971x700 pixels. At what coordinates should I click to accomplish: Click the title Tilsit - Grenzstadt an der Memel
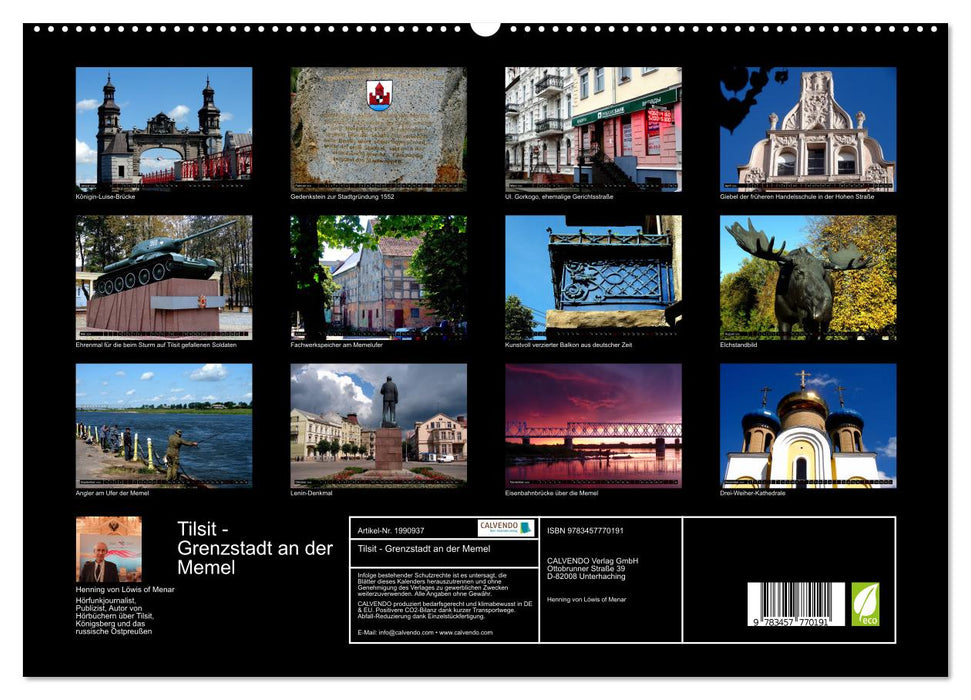click(248, 547)
